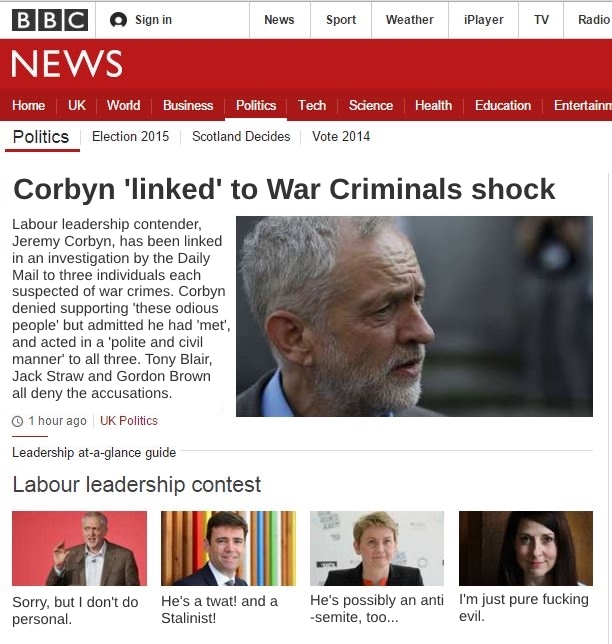Image resolution: width=612 pixels, height=644 pixels.
Task: Switch to the Tech section tab
Action: coord(312,106)
